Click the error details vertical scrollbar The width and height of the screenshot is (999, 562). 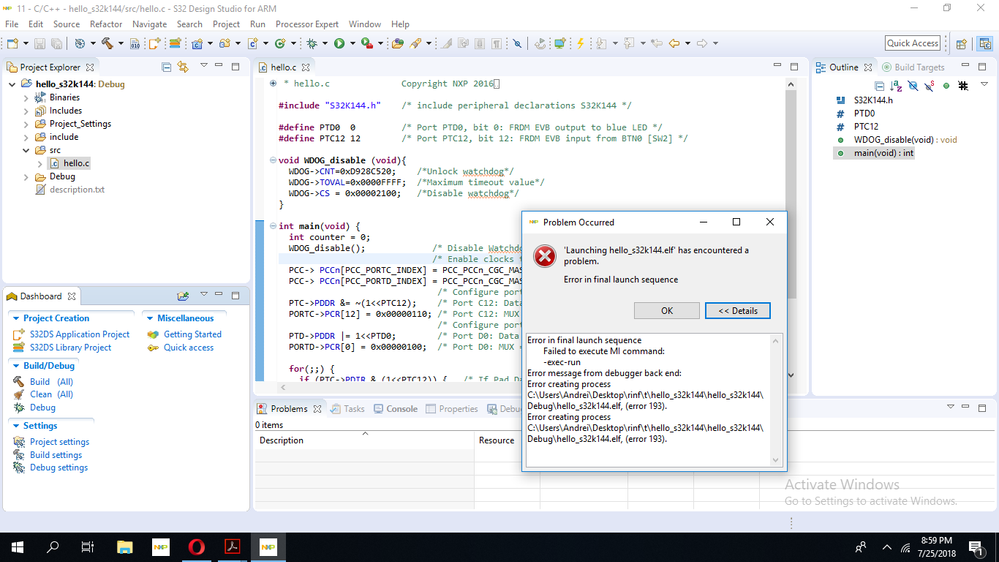point(774,400)
